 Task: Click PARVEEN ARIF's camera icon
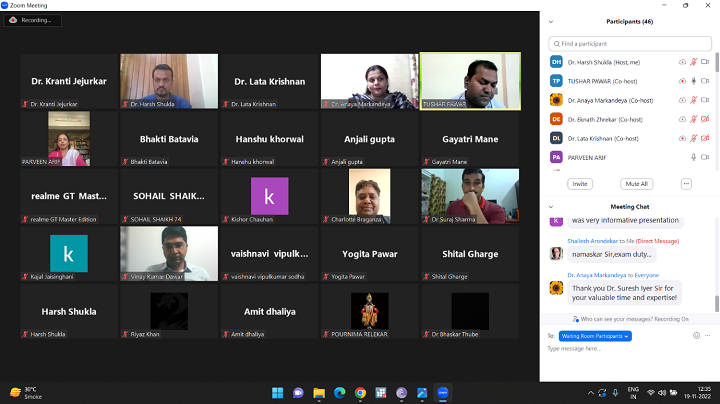[705, 157]
